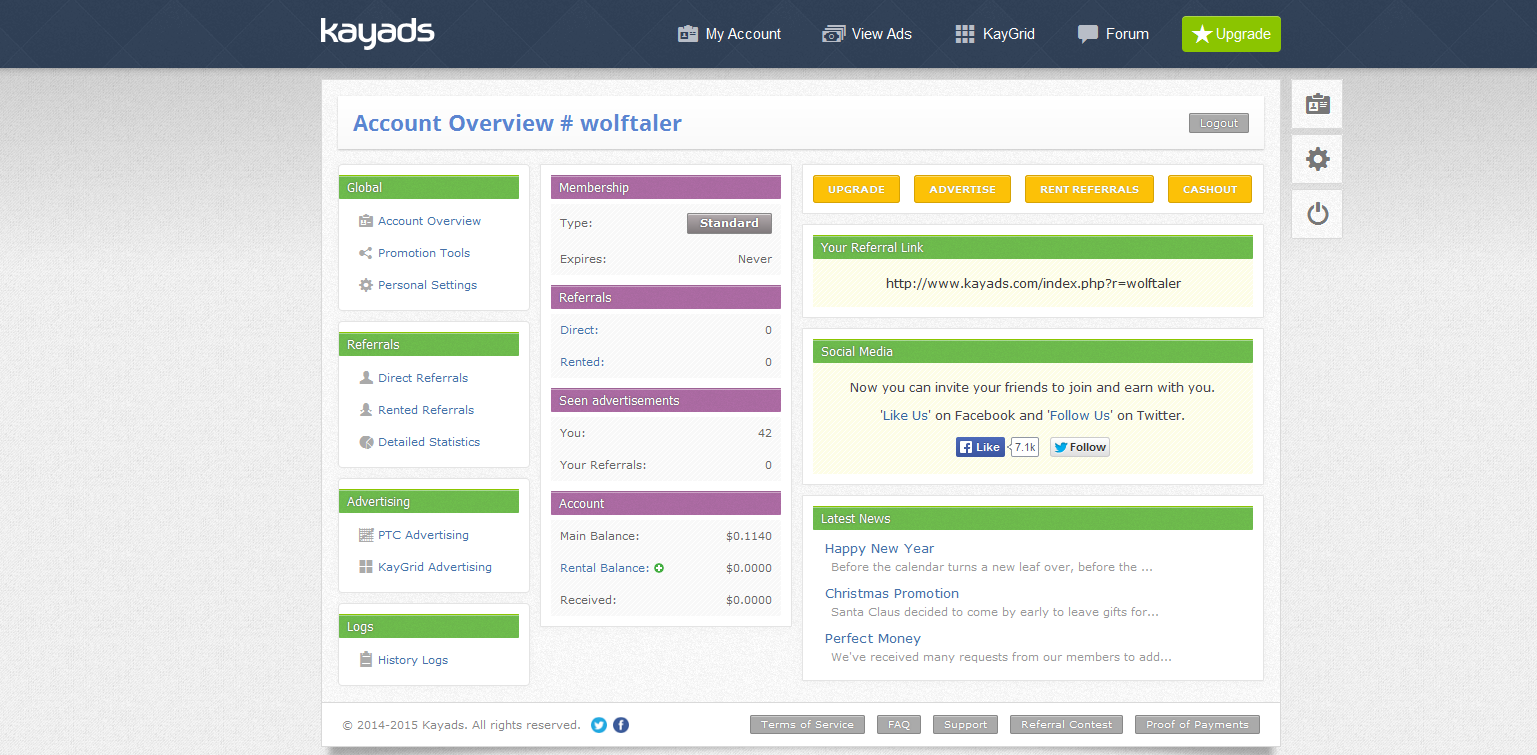Go to Direct Referrals
1537x755 pixels.
pyautogui.click(x=423, y=378)
